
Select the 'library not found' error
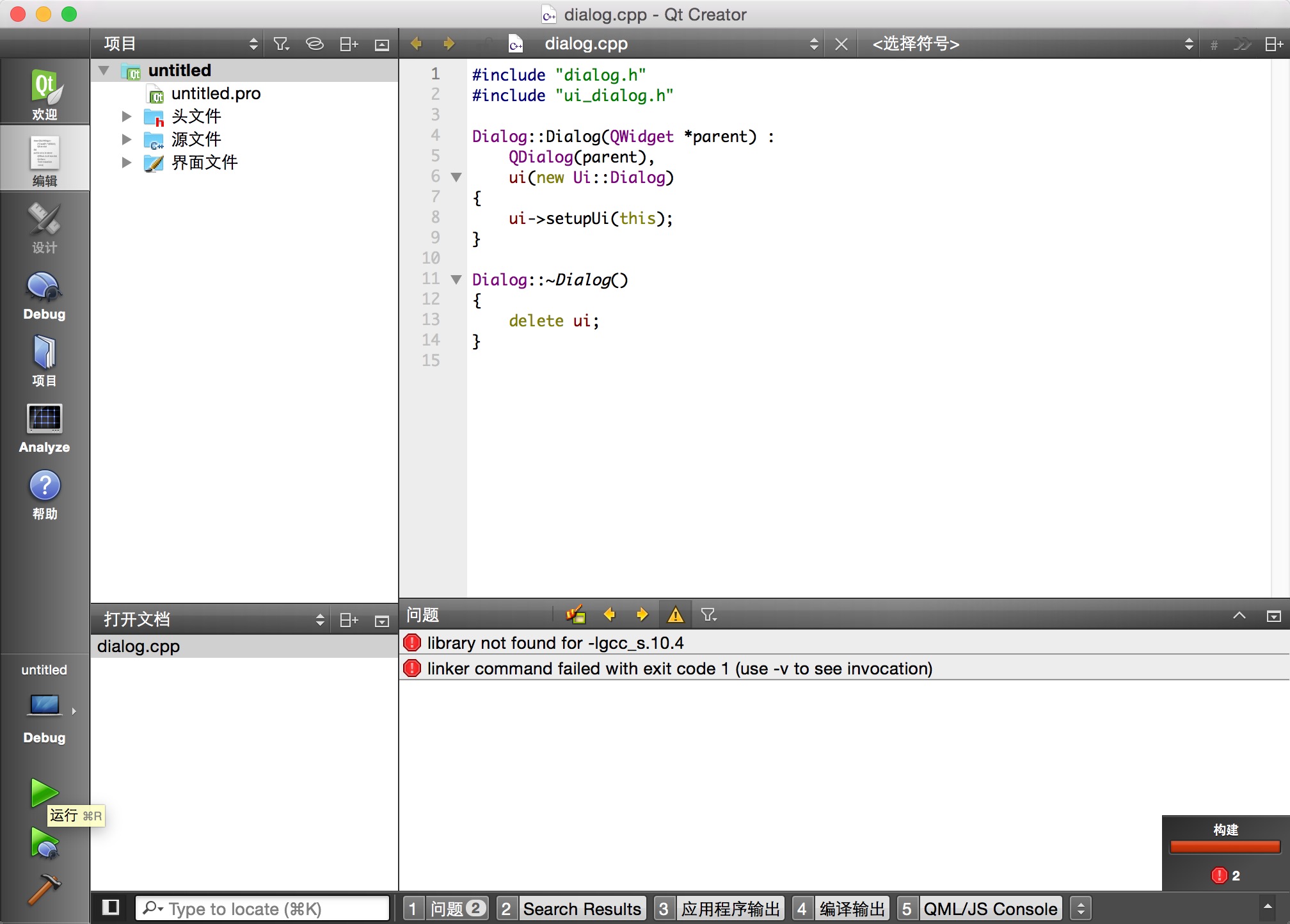tap(844, 642)
